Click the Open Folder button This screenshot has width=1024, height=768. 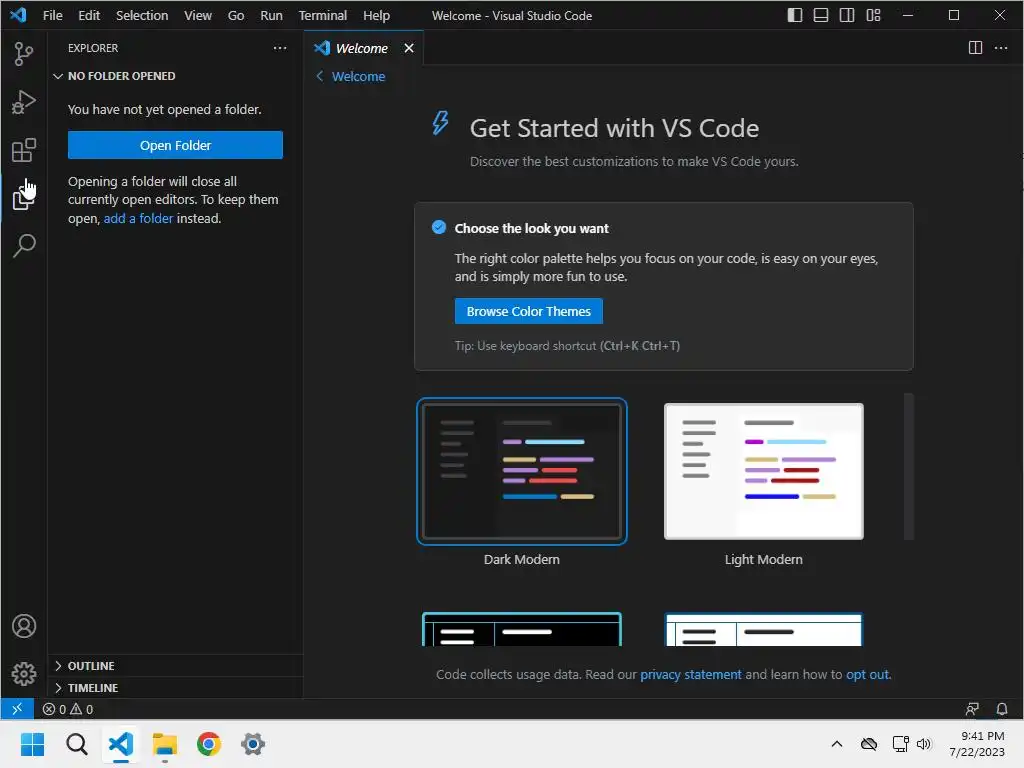pos(175,145)
